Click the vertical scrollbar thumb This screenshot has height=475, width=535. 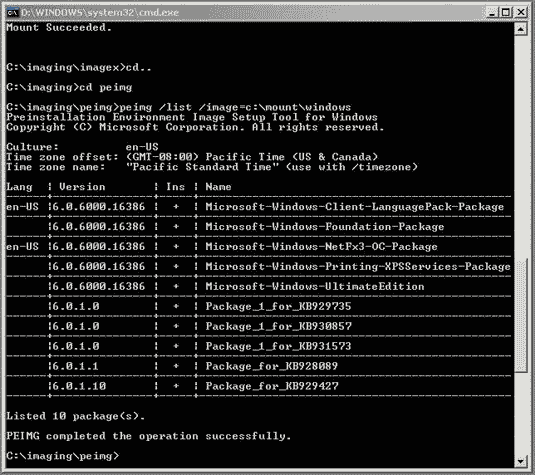tap(520, 317)
